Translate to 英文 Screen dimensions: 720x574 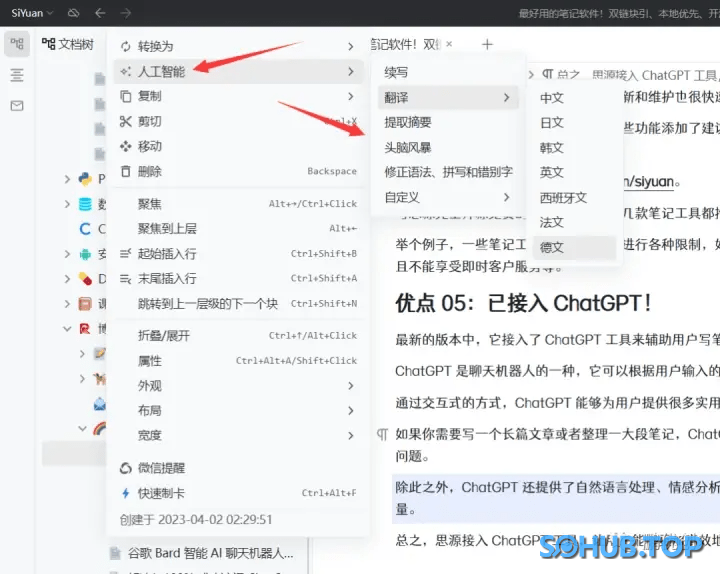[x=574, y=173]
